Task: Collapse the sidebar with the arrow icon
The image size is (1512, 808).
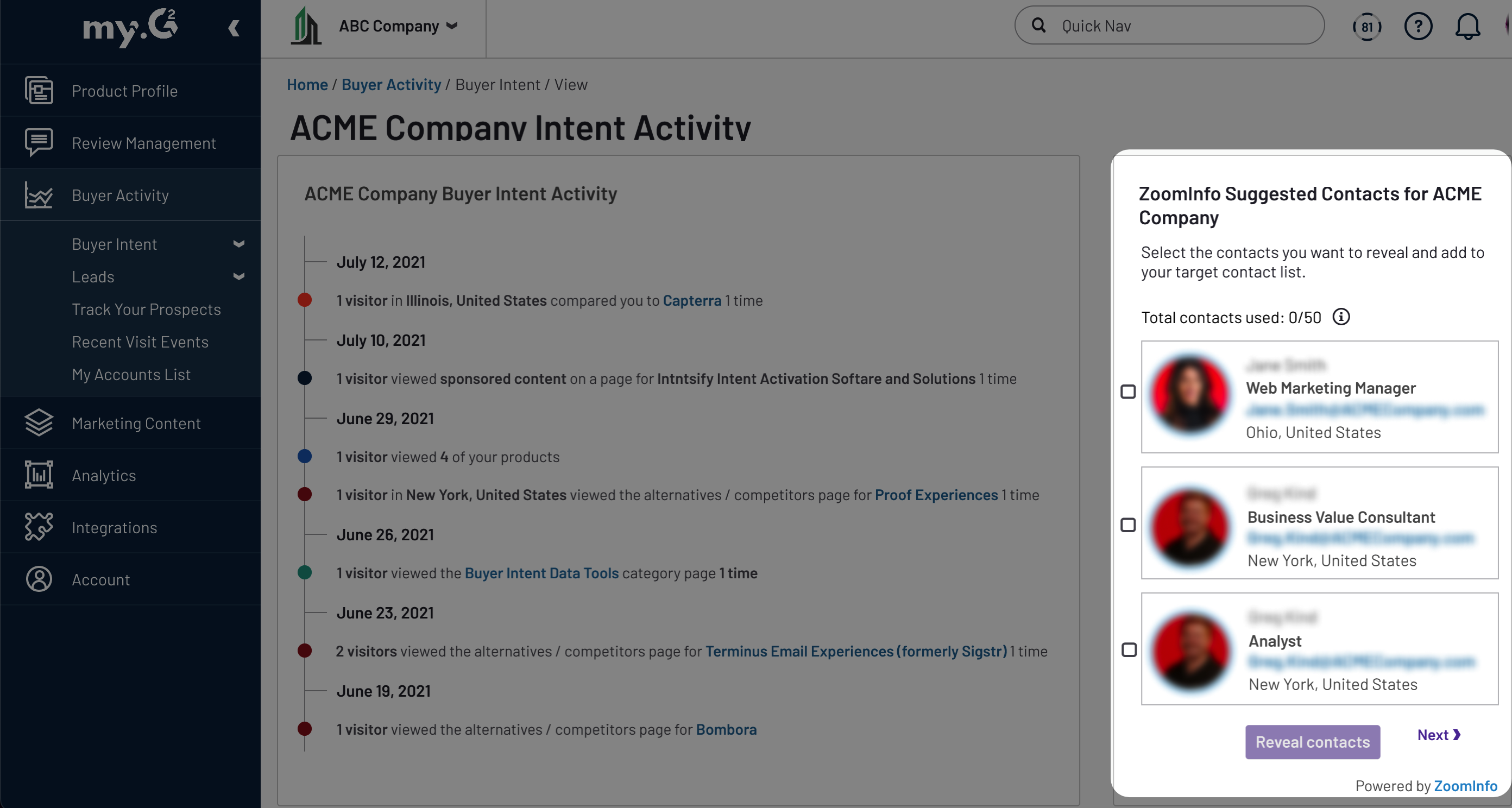Action: coord(234,28)
